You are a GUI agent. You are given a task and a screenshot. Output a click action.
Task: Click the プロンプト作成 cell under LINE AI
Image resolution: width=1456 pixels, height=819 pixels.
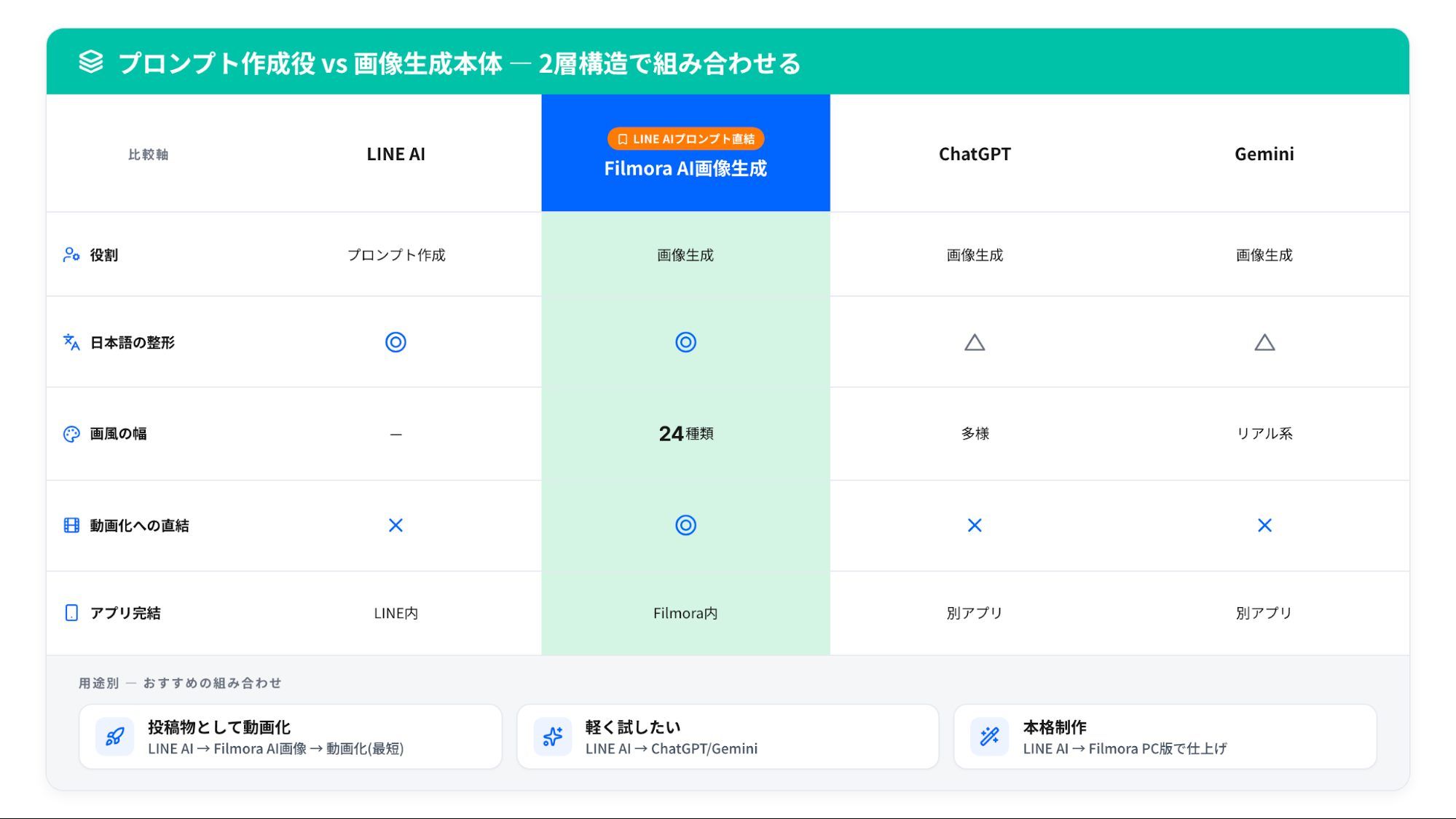tap(396, 255)
